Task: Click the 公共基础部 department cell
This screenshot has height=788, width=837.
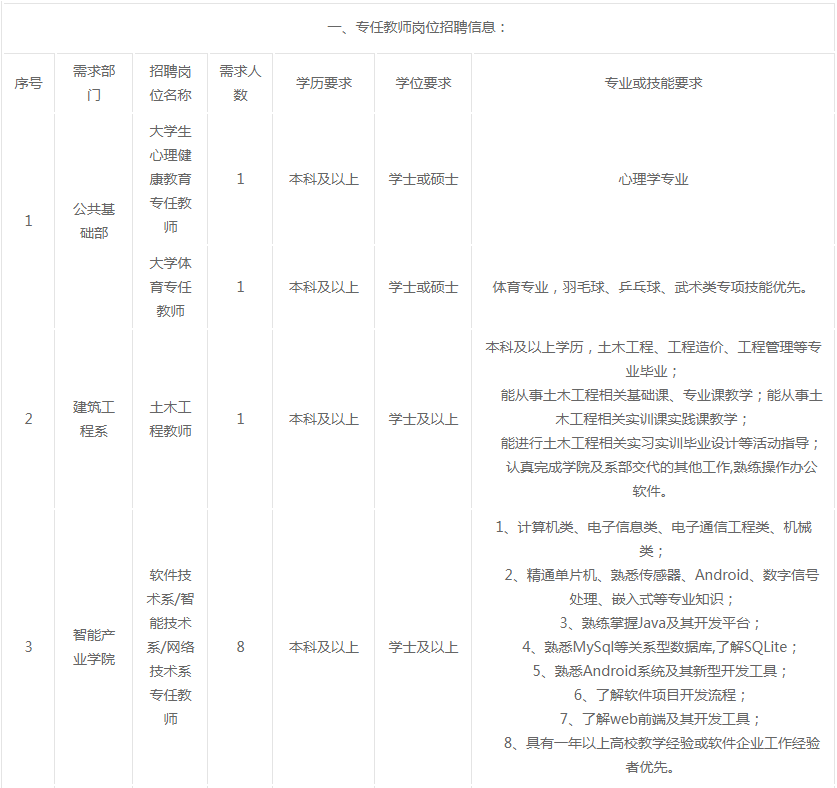Action: point(94,221)
